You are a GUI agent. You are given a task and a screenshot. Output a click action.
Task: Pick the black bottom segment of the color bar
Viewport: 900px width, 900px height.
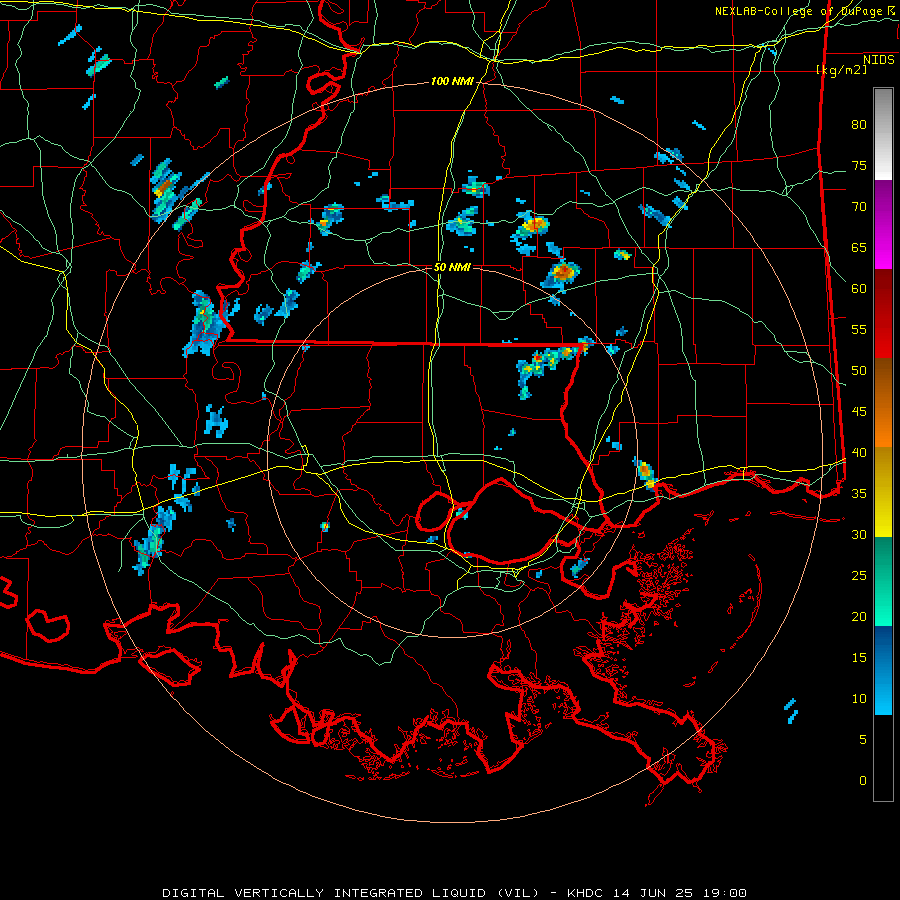(x=883, y=758)
